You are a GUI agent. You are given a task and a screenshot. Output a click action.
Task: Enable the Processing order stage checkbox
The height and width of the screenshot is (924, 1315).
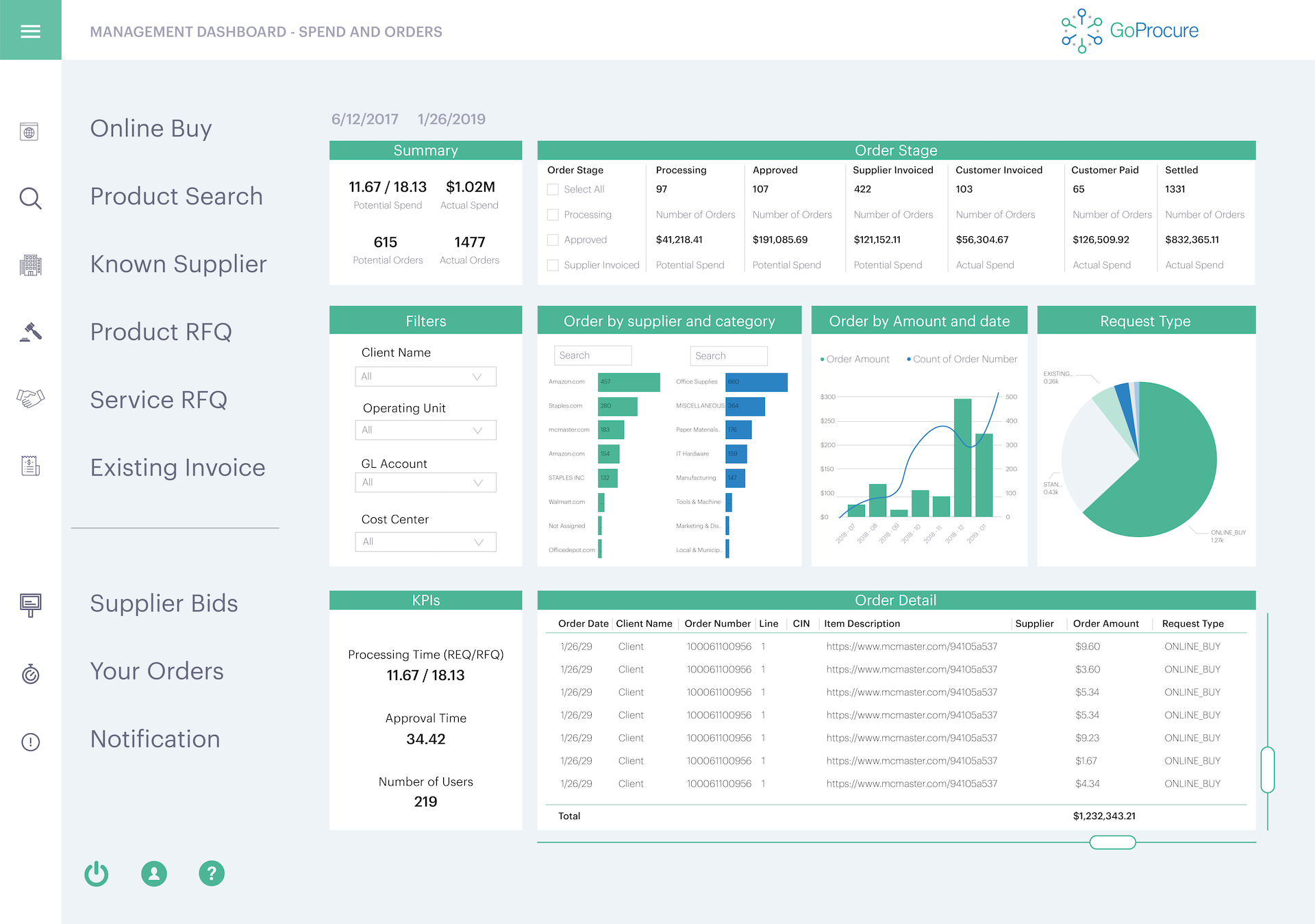pyautogui.click(x=553, y=215)
